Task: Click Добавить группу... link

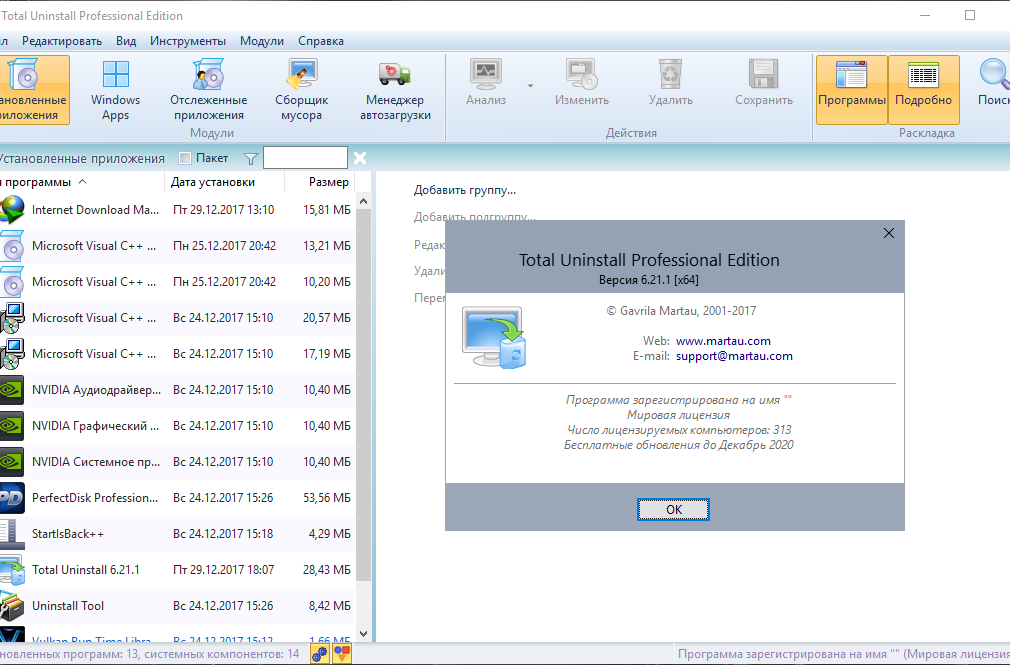Action: point(464,190)
